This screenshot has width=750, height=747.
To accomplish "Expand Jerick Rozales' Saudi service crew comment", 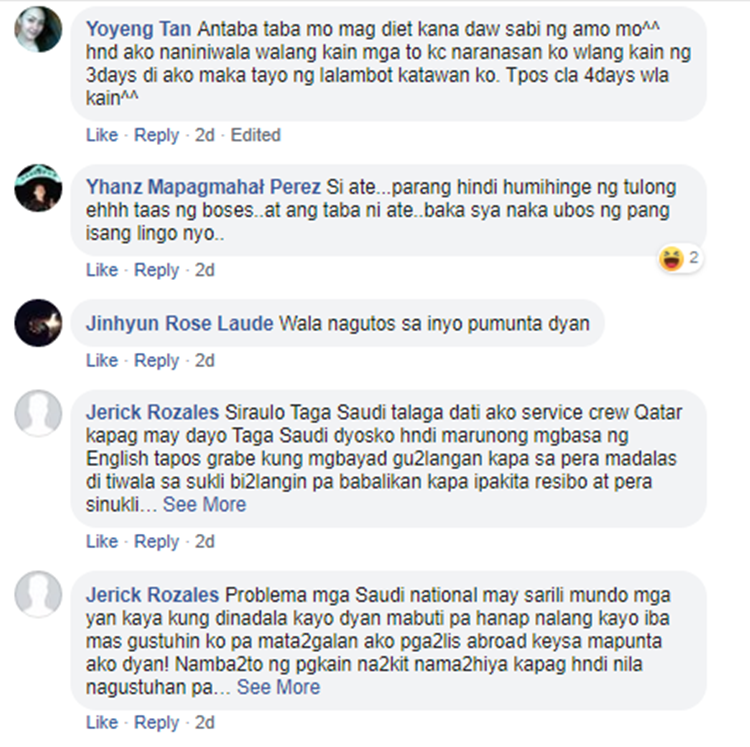I will click(x=204, y=505).
